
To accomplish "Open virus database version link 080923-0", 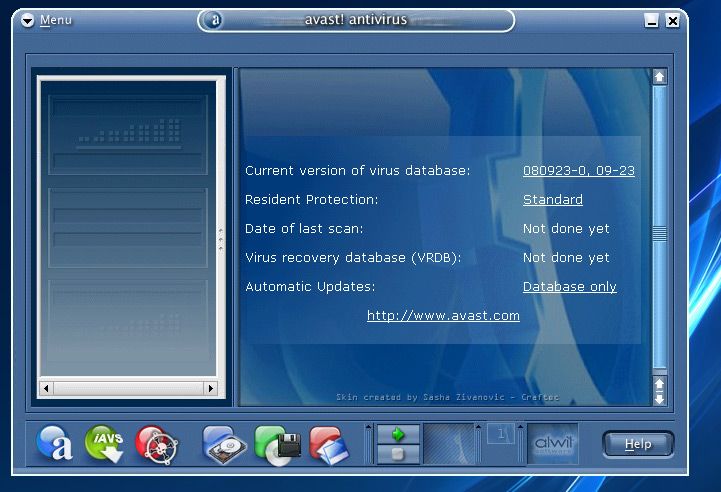I will (578, 171).
